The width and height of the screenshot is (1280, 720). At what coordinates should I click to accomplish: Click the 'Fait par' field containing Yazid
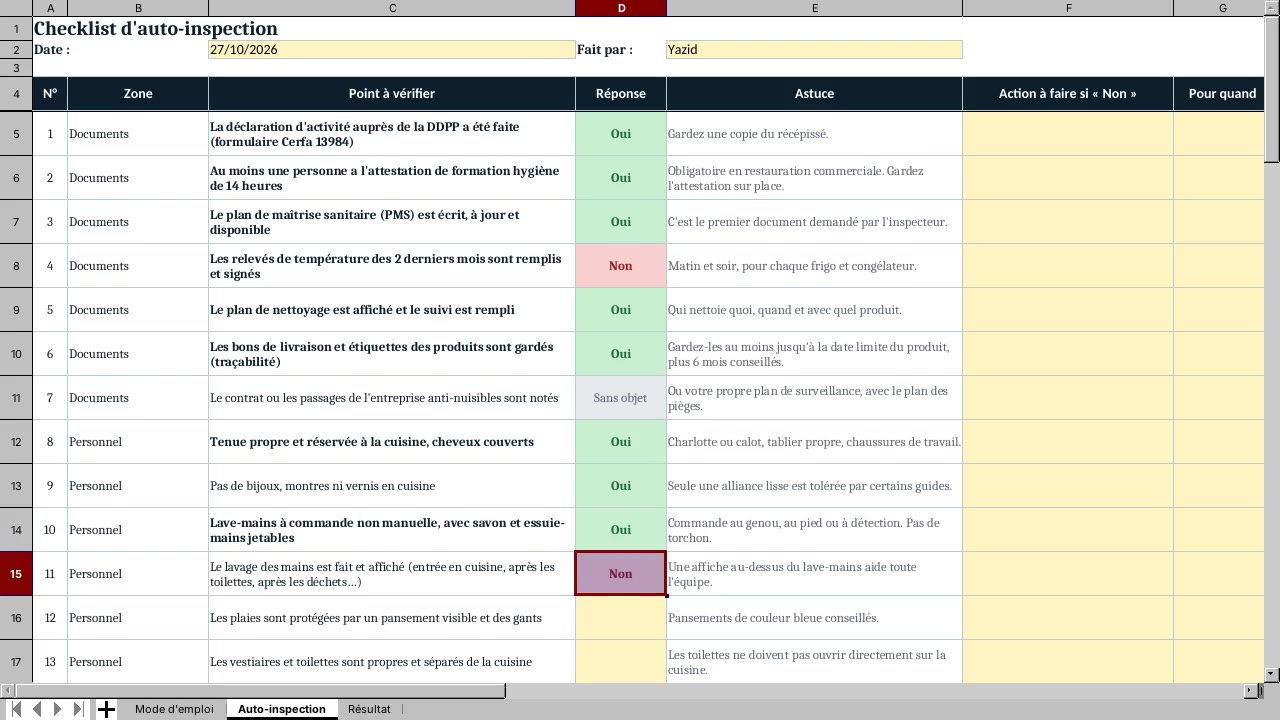click(x=814, y=49)
